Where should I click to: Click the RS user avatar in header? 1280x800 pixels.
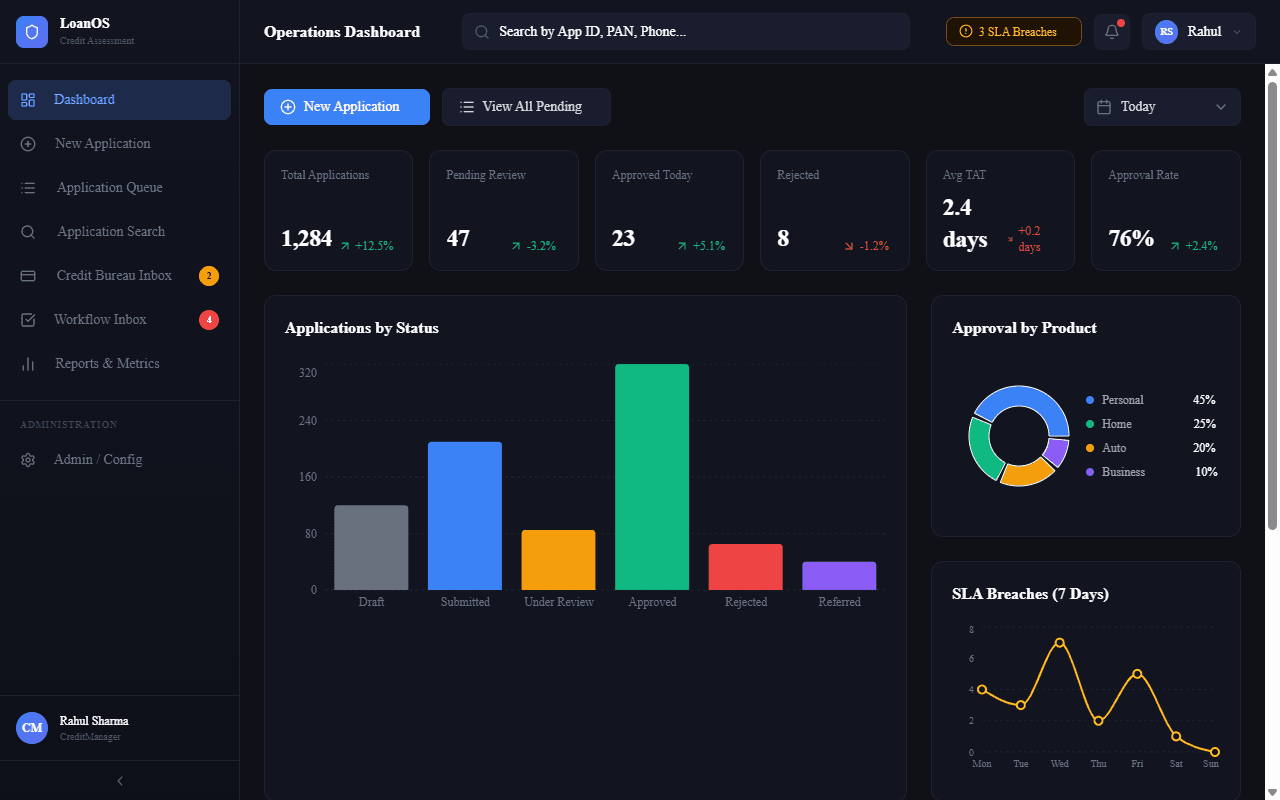(1166, 32)
